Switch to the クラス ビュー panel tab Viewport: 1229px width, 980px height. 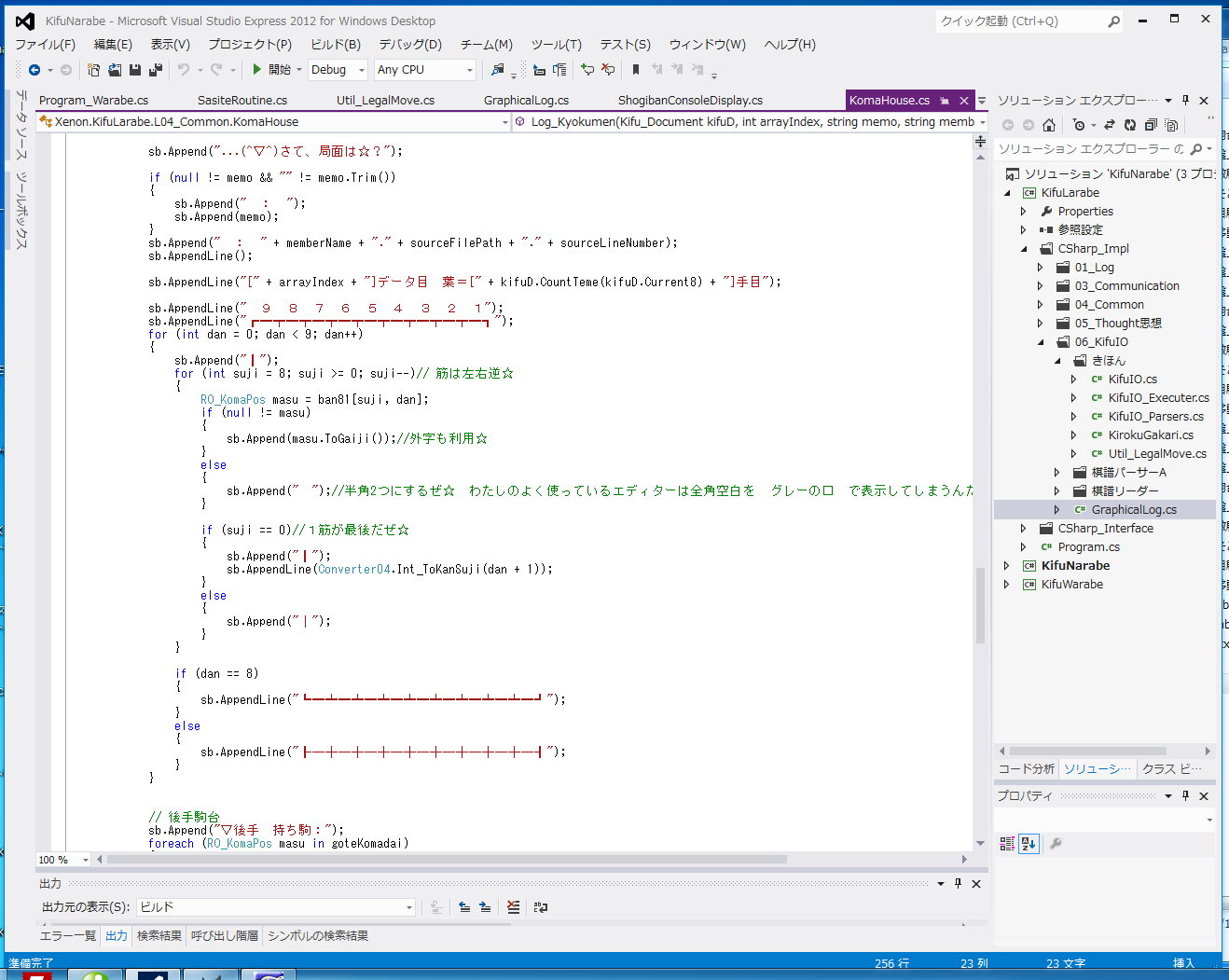(x=1171, y=768)
